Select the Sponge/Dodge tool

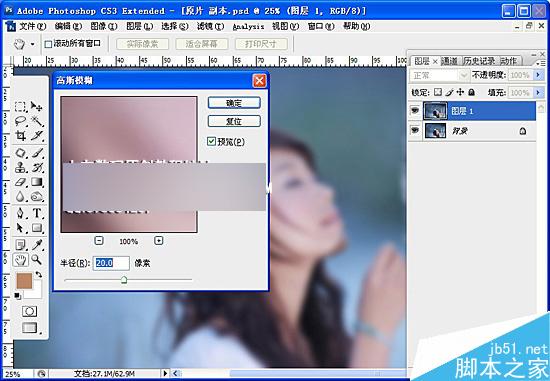click(36, 197)
